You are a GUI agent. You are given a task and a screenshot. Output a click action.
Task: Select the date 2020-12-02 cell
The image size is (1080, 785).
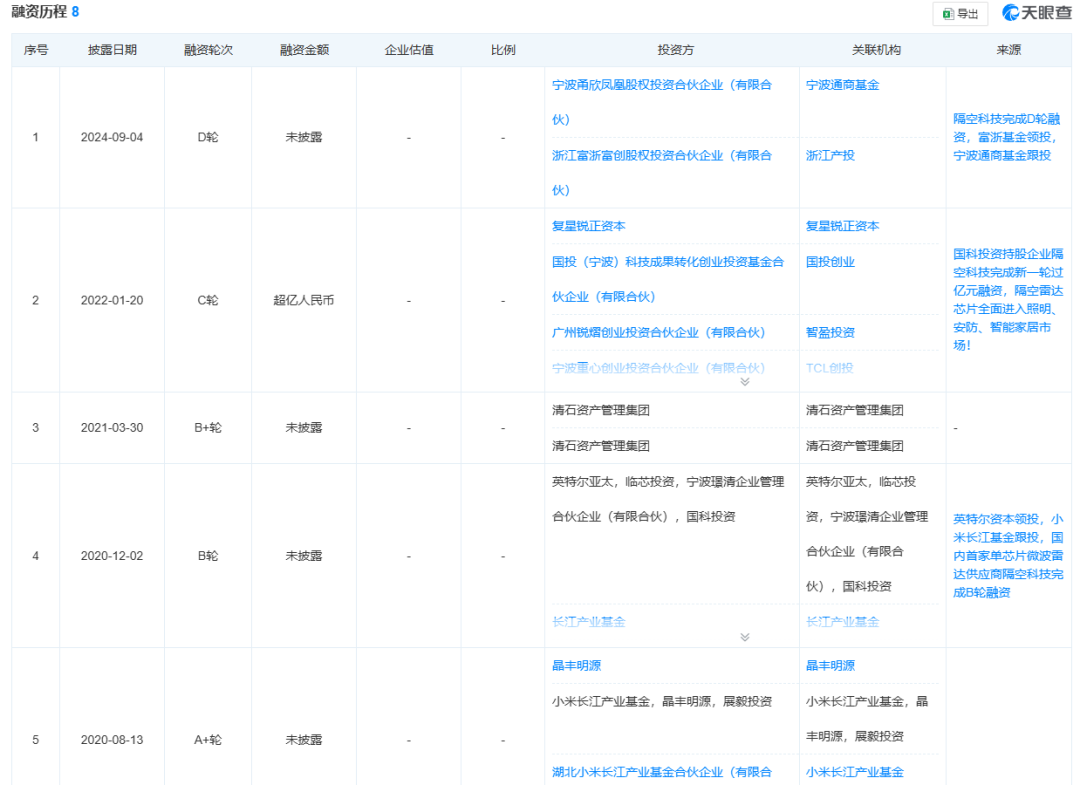tap(112, 556)
